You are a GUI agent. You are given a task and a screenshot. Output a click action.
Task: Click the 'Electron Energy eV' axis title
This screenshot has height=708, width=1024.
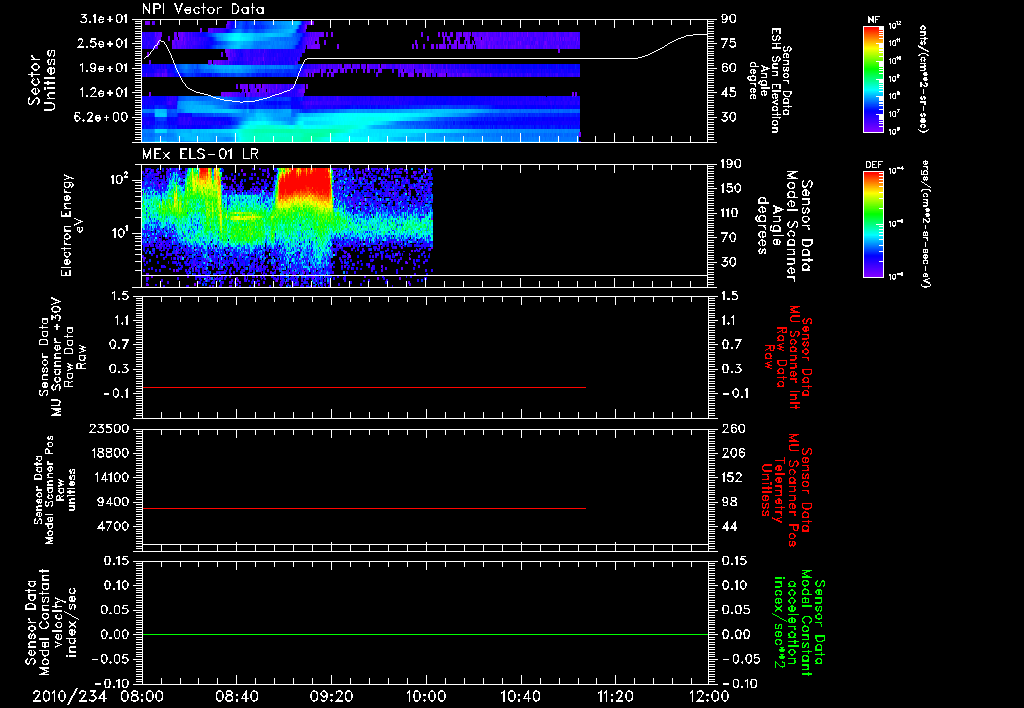point(72,225)
